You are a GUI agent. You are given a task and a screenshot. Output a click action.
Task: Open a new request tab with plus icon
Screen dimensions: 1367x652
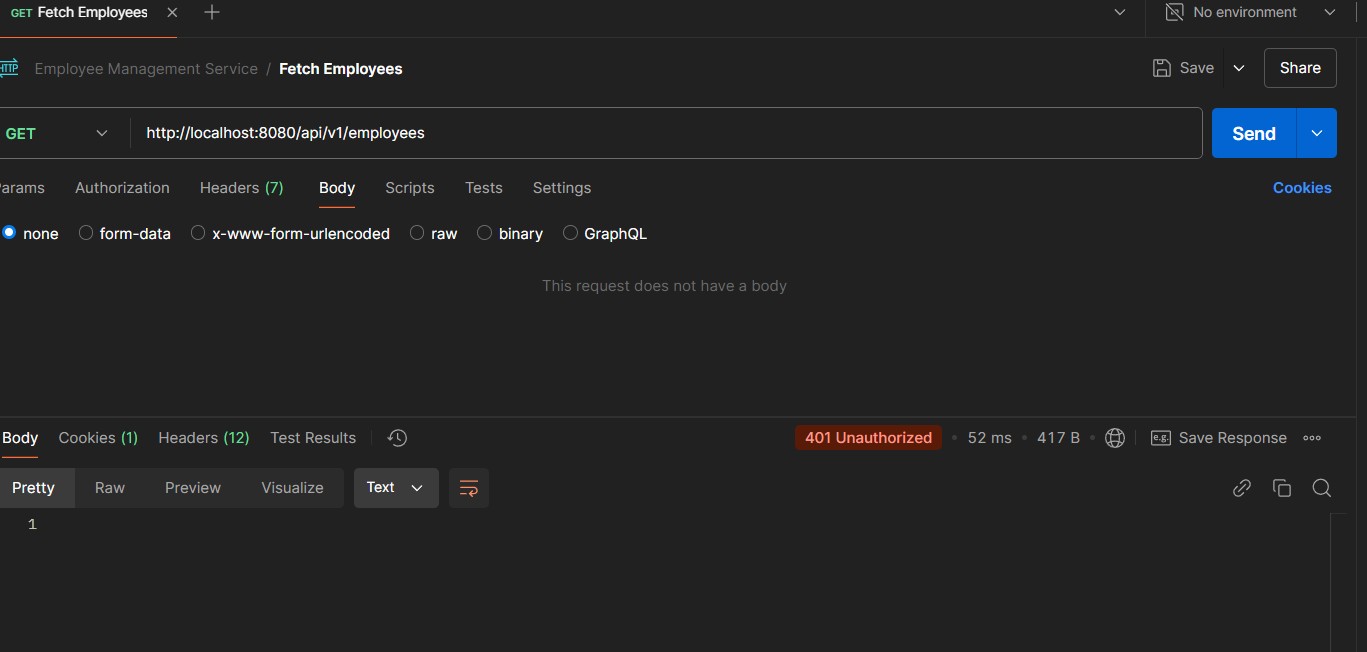[x=211, y=13]
